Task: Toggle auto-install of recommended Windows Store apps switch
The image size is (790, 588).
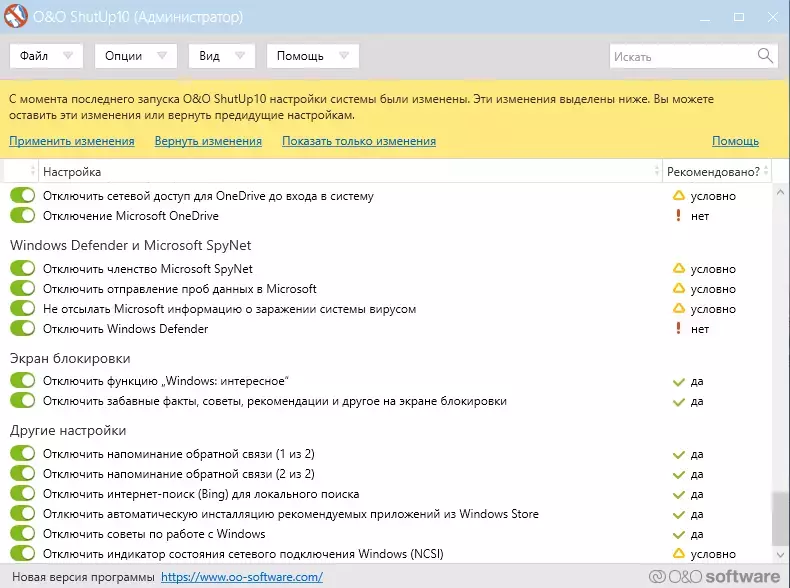Action: [23, 513]
